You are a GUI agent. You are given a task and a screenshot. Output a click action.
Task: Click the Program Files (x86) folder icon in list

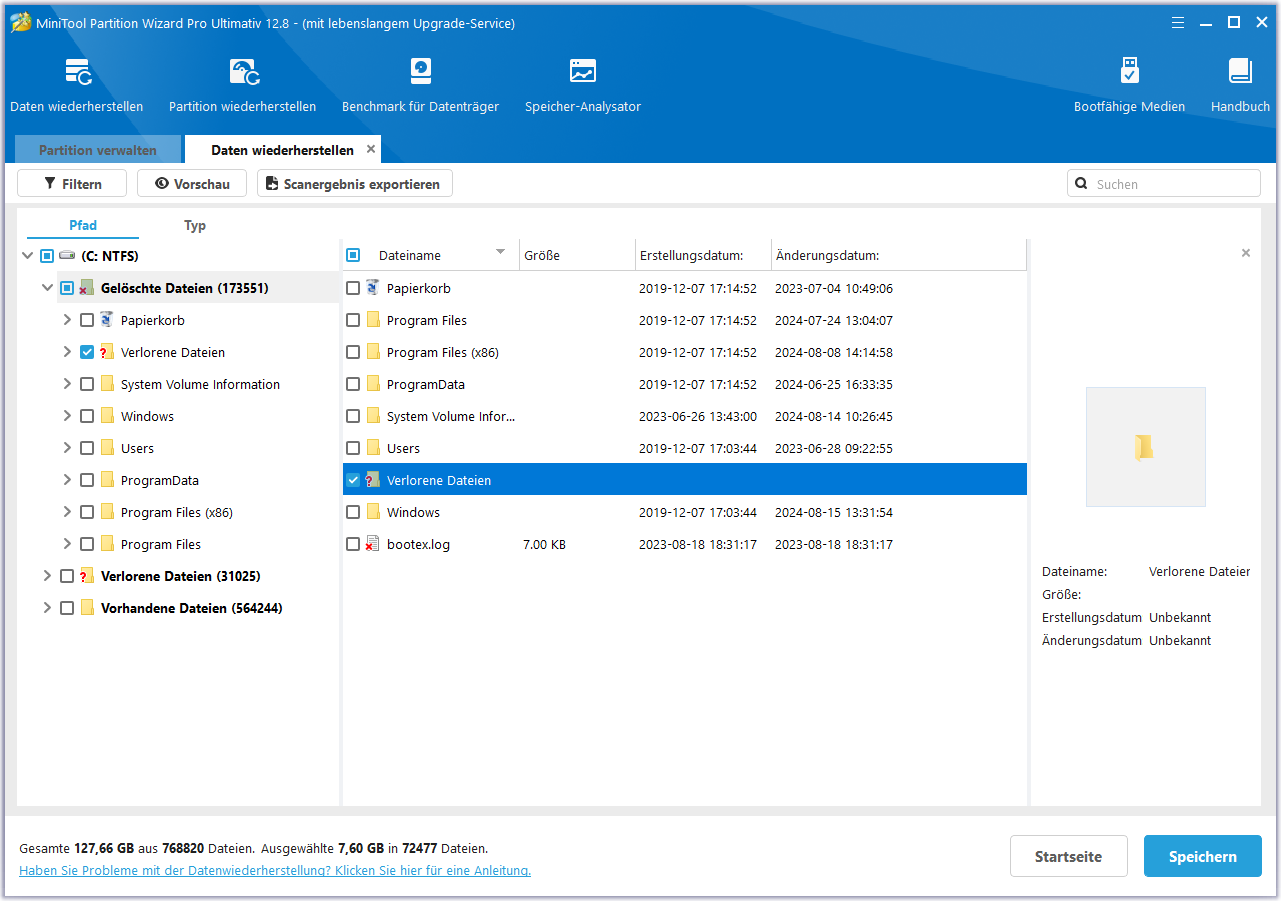click(x=373, y=352)
